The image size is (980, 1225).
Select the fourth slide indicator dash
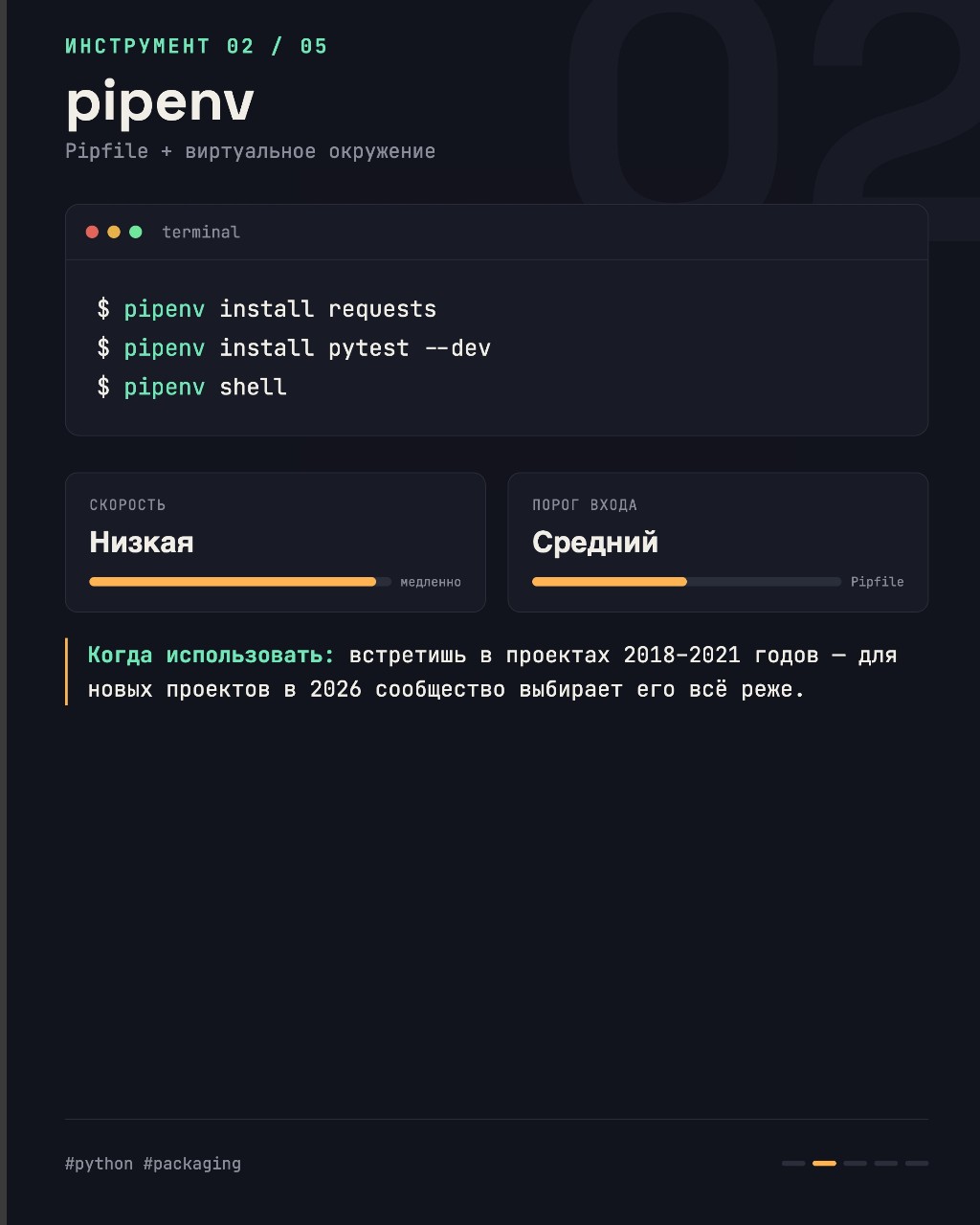point(885,1163)
